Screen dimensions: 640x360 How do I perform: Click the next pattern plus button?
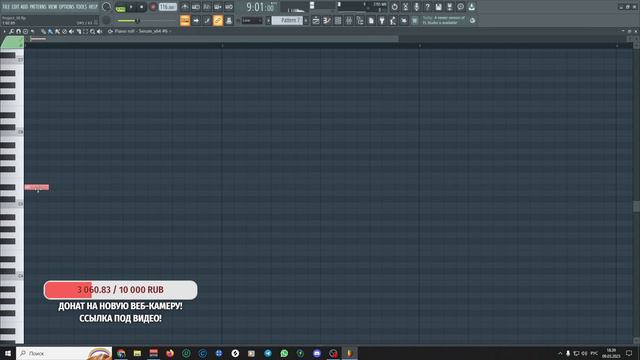(x=306, y=20)
